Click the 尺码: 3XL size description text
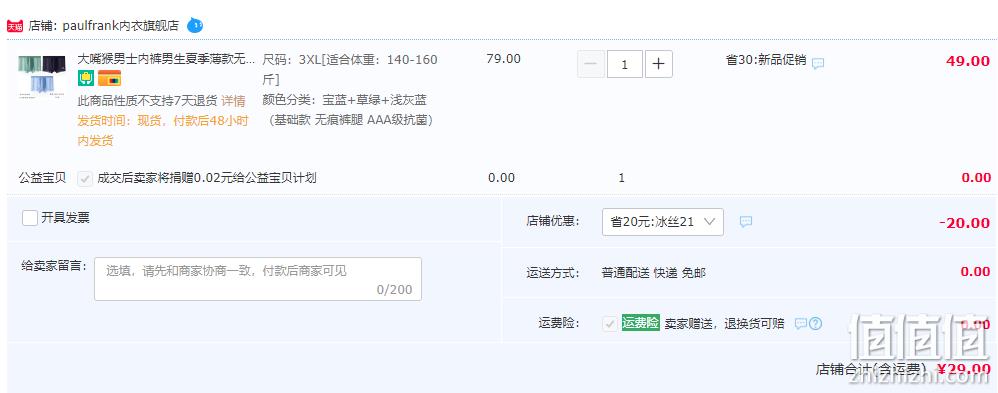The height and width of the screenshot is (393, 998). tap(350, 69)
